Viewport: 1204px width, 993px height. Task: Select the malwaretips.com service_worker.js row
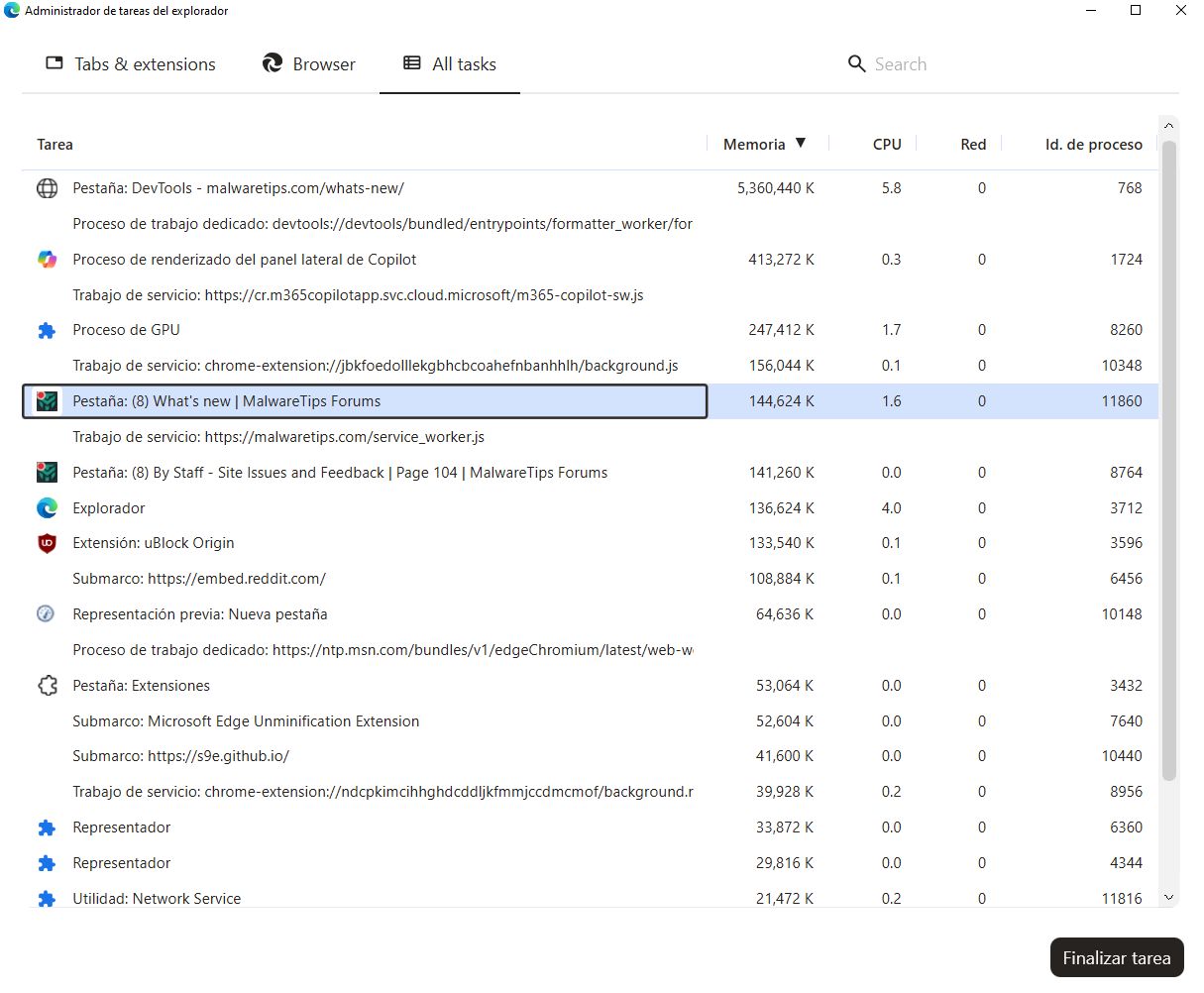pos(591,437)
